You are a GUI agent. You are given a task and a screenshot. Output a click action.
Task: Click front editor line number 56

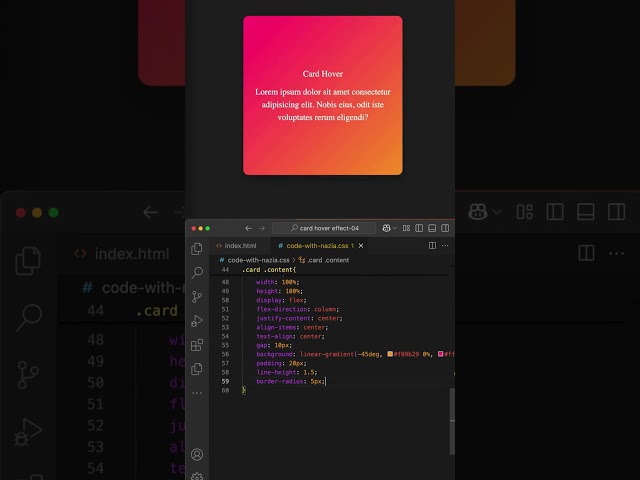click(x=225, y=354)
